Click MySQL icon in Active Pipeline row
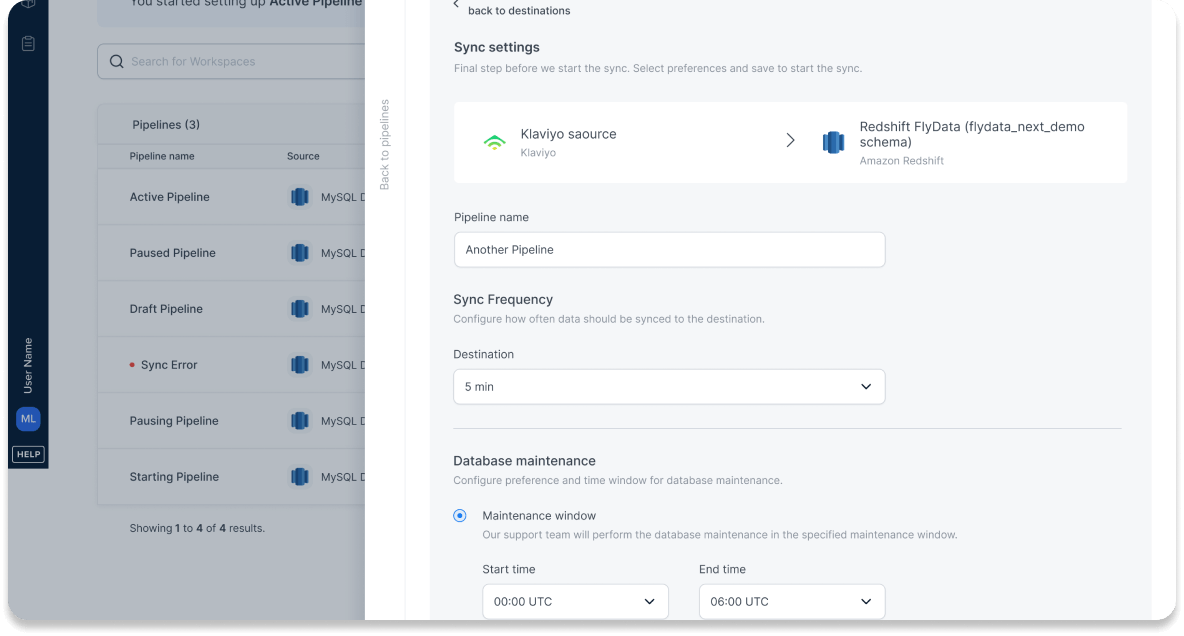 pos(299,197)
